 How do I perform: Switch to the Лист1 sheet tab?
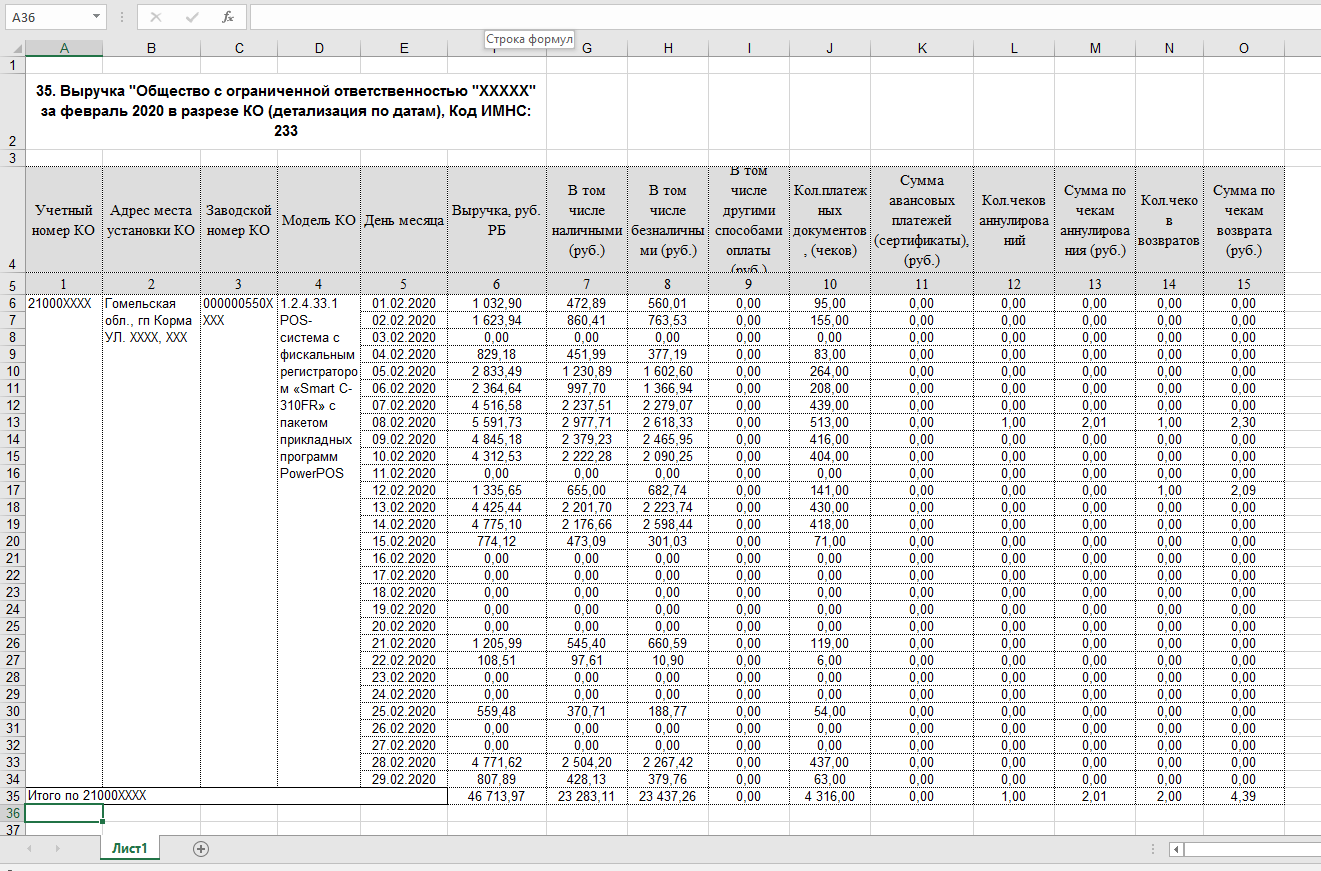130,848
